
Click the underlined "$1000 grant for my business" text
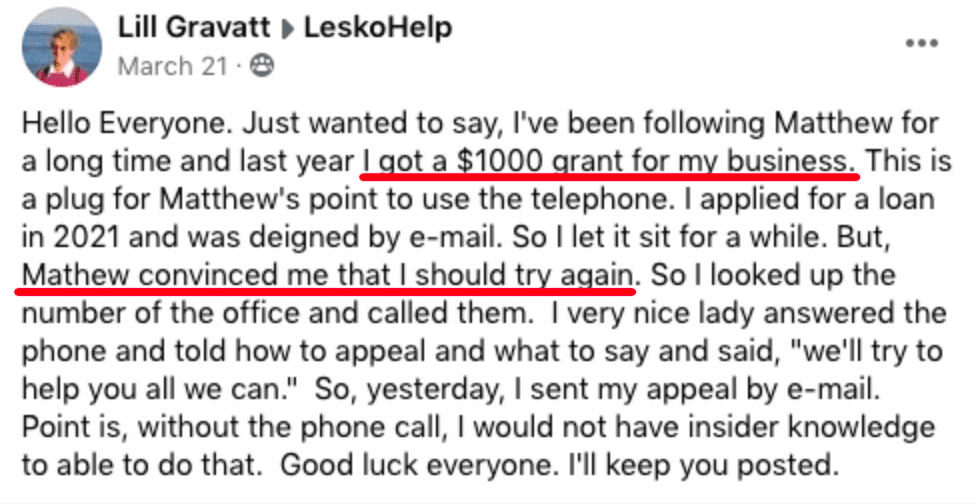tap(612, 160)
